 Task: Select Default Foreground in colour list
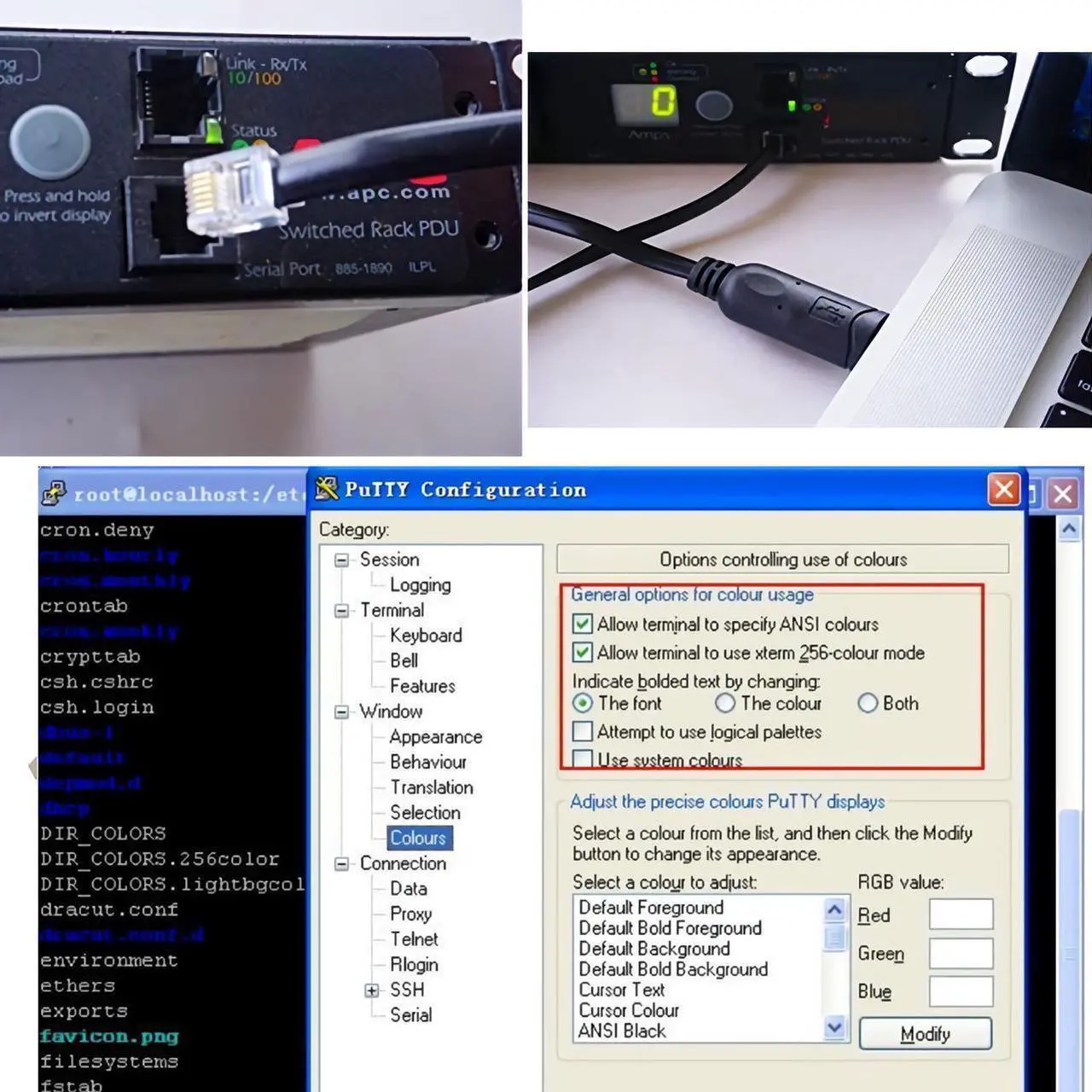(x=651, y=908)
